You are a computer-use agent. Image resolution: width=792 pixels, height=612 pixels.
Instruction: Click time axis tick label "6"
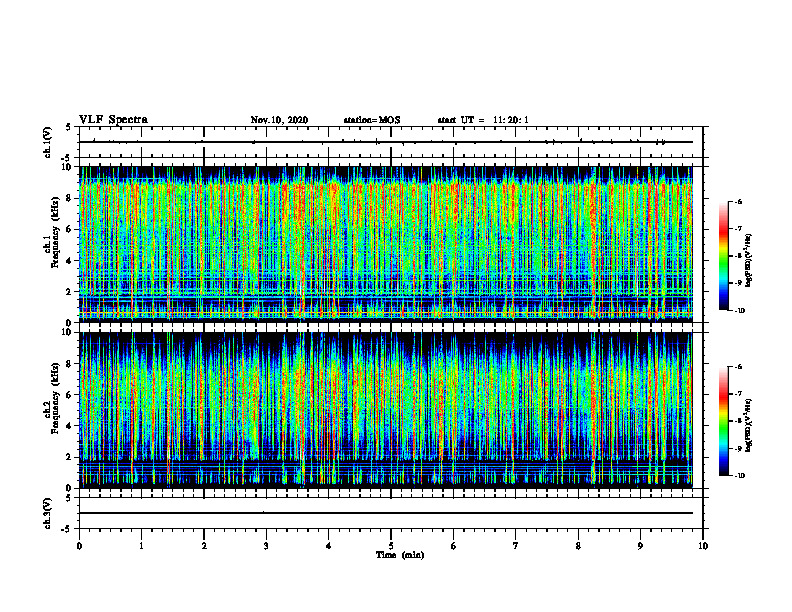[x=453, y=546]
